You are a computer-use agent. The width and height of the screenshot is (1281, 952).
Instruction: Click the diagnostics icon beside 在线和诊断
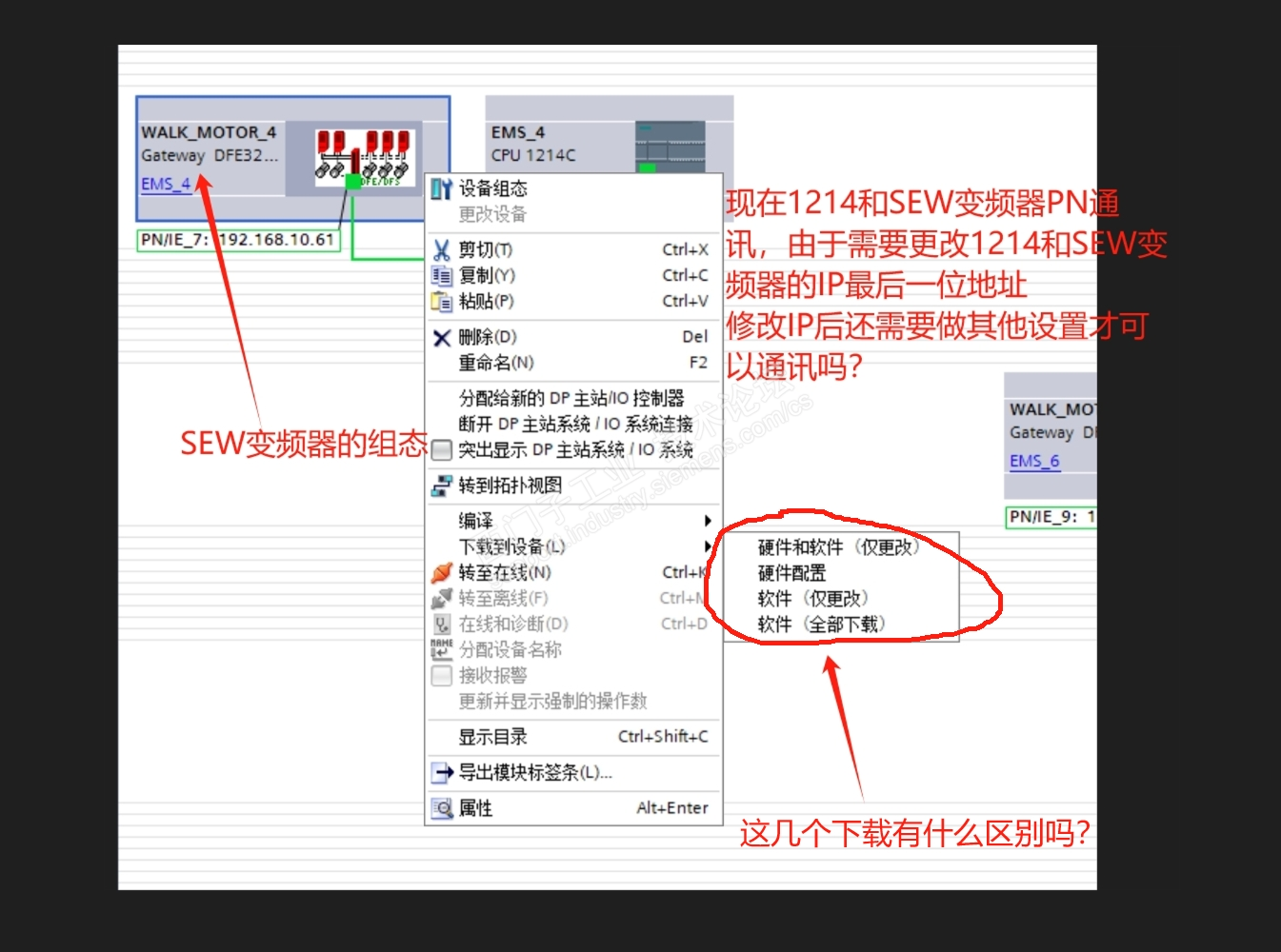441,625
